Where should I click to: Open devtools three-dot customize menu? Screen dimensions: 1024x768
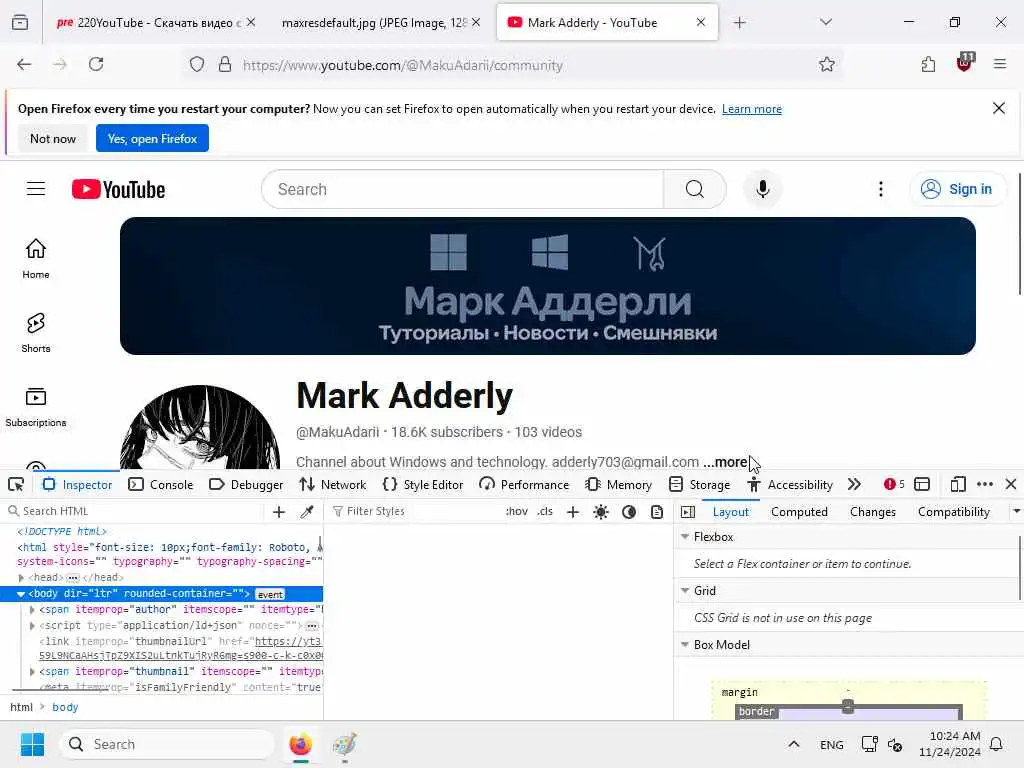[x=985, y=484]
